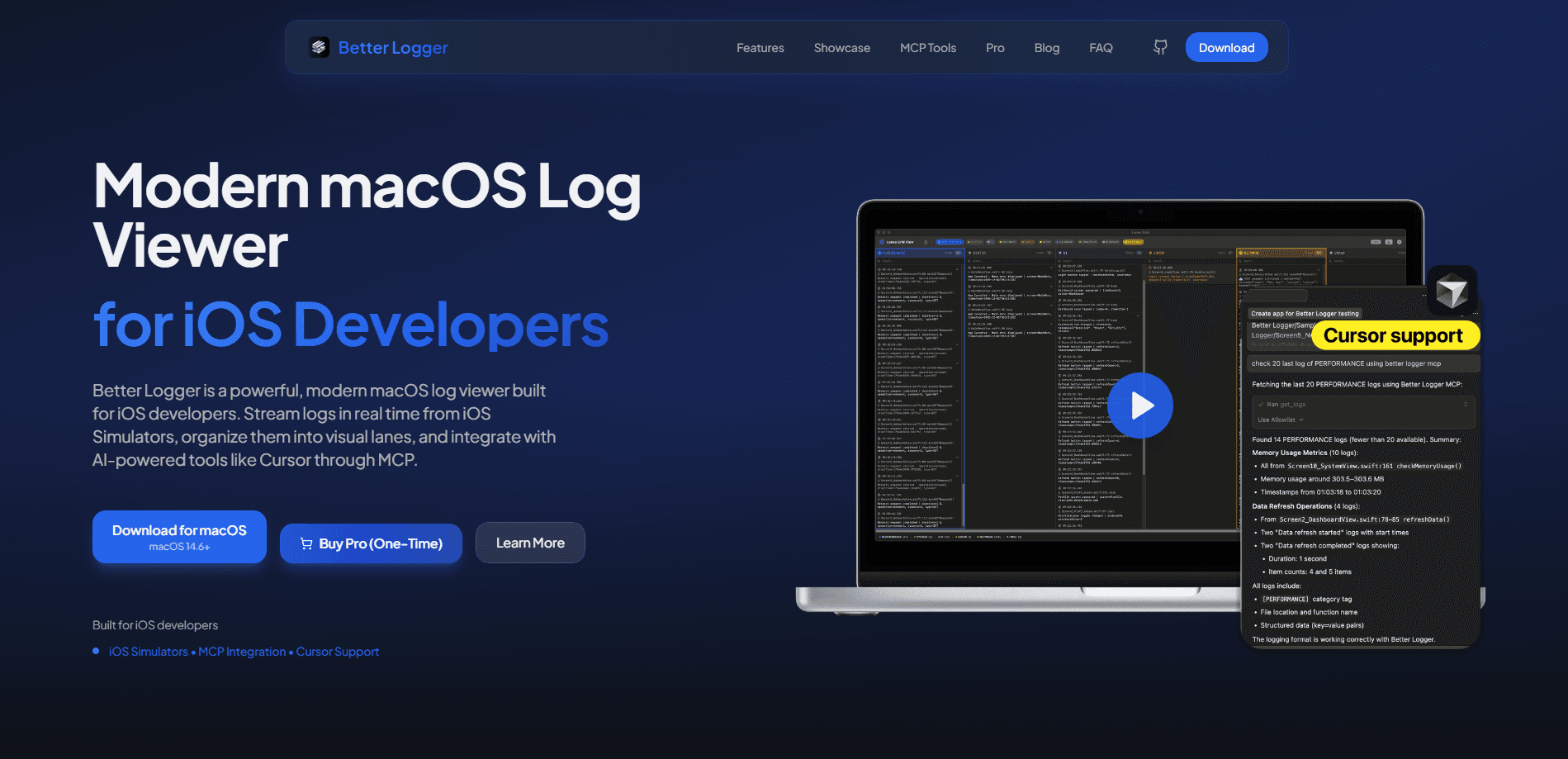Viewport: 1568px width, 759px height.
Task: Click the "All logs include:" line
Action: [x=1277, y=586]
